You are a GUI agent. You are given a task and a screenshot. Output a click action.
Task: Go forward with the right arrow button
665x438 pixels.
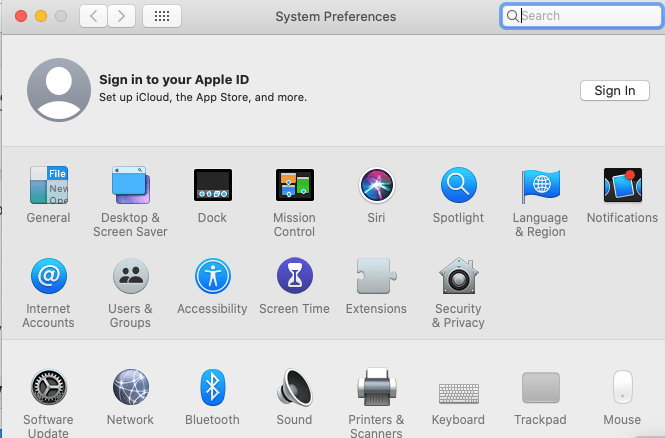click(x=121, y=16)
